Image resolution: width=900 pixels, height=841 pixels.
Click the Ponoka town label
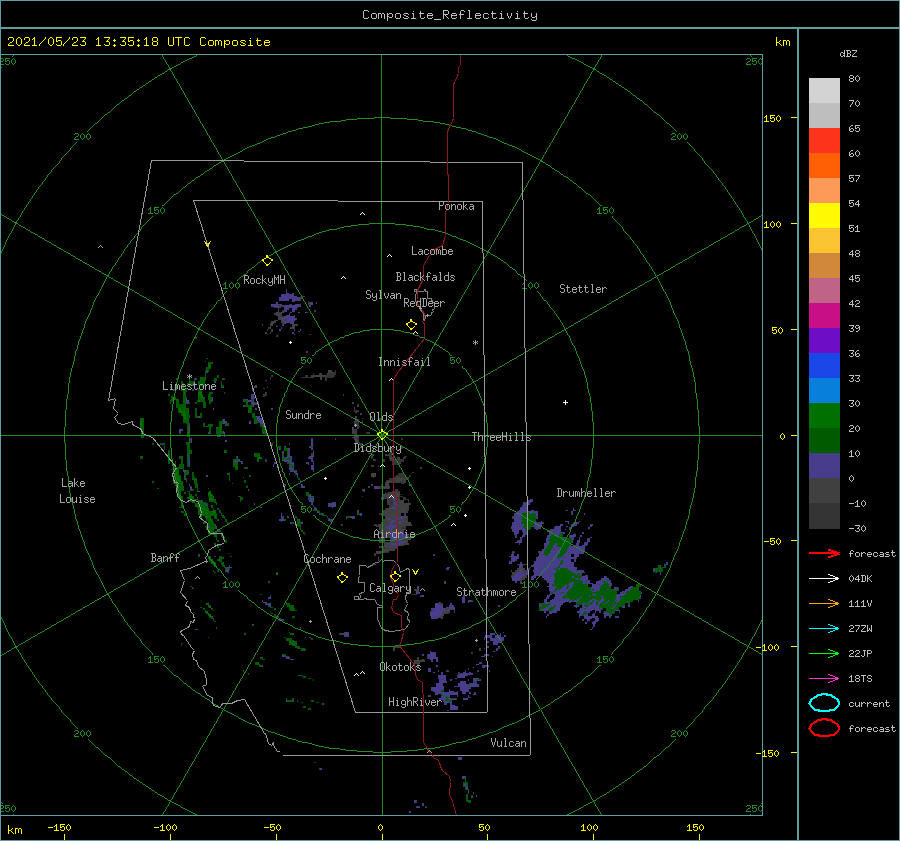[456, 206]
